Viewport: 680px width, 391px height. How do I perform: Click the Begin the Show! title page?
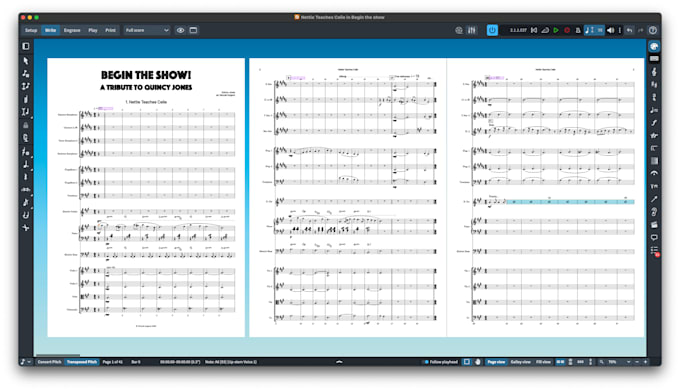146,198
